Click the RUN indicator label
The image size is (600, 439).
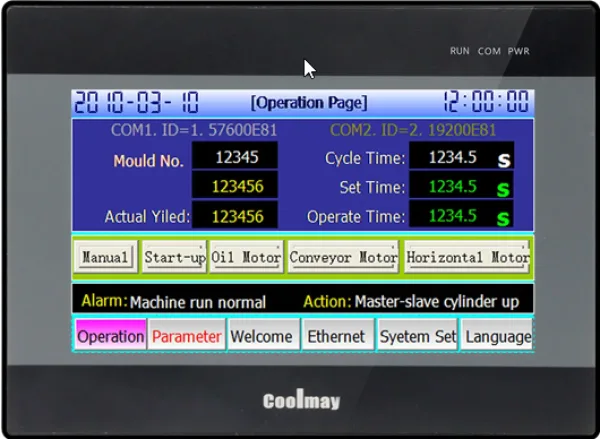click(460, 51)
